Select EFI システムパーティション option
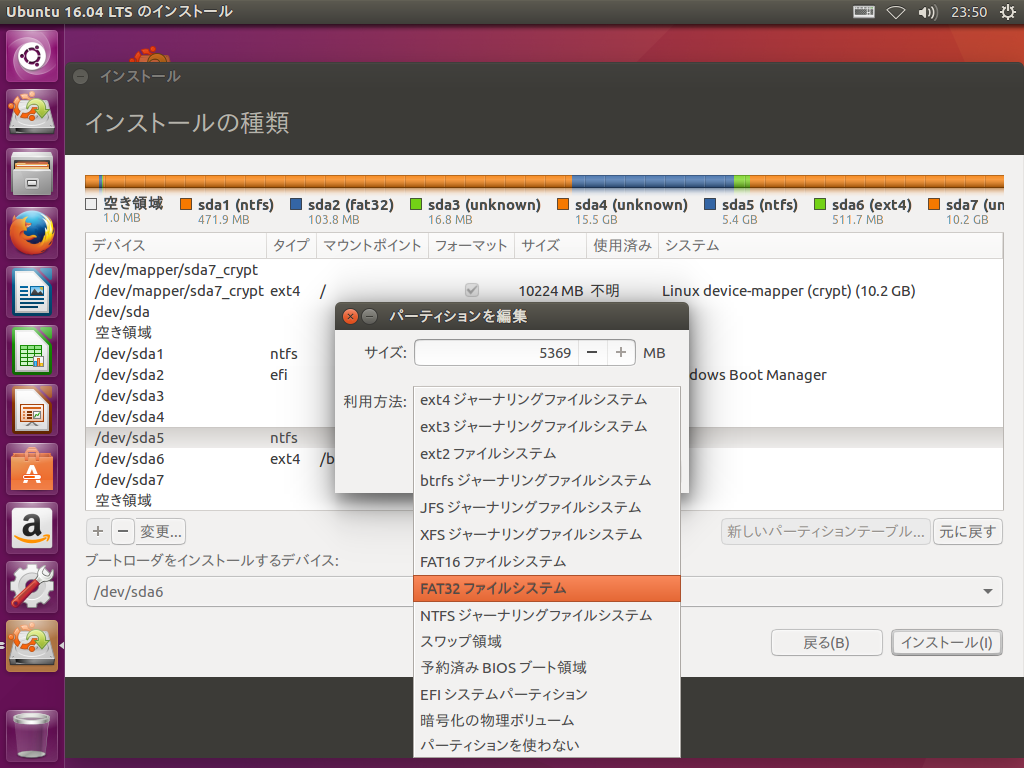This screenshot has width=1024, height=768. coord(547,694)
